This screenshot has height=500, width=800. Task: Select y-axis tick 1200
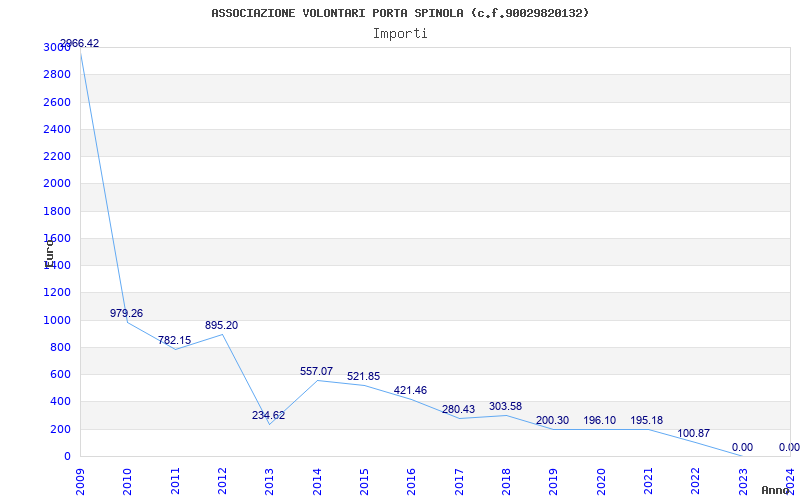tap(57, 293)
